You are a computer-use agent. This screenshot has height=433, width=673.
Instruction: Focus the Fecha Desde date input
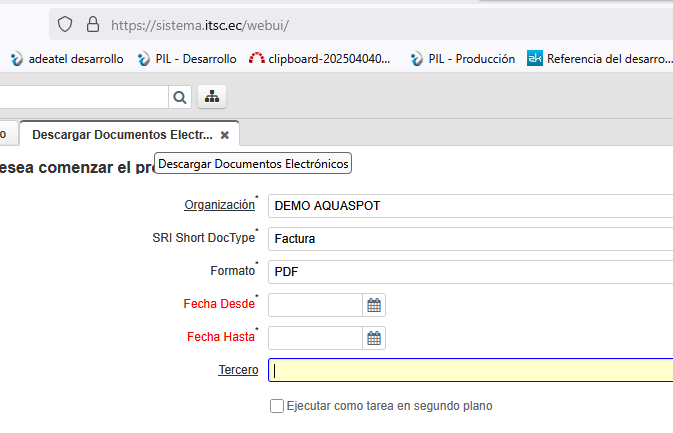click(x=314, y=305)
